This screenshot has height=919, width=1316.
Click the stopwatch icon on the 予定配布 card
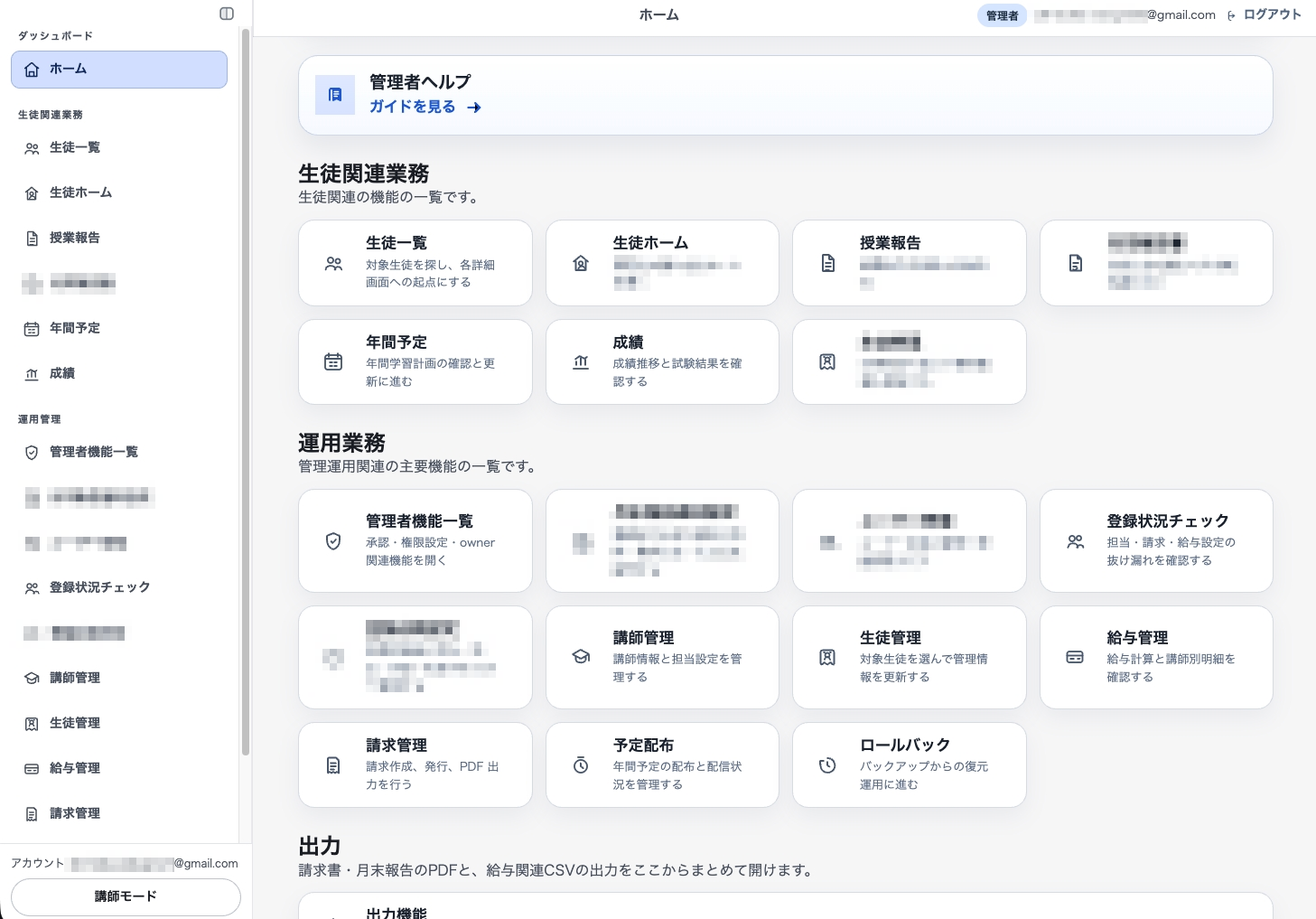click(581, 765)
